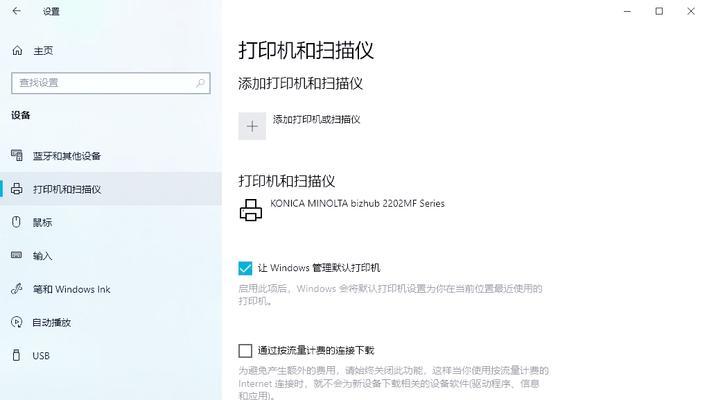Click the back arrow icon
The width and height of the screenshot is (707, 400).
[x=17, y=11]
